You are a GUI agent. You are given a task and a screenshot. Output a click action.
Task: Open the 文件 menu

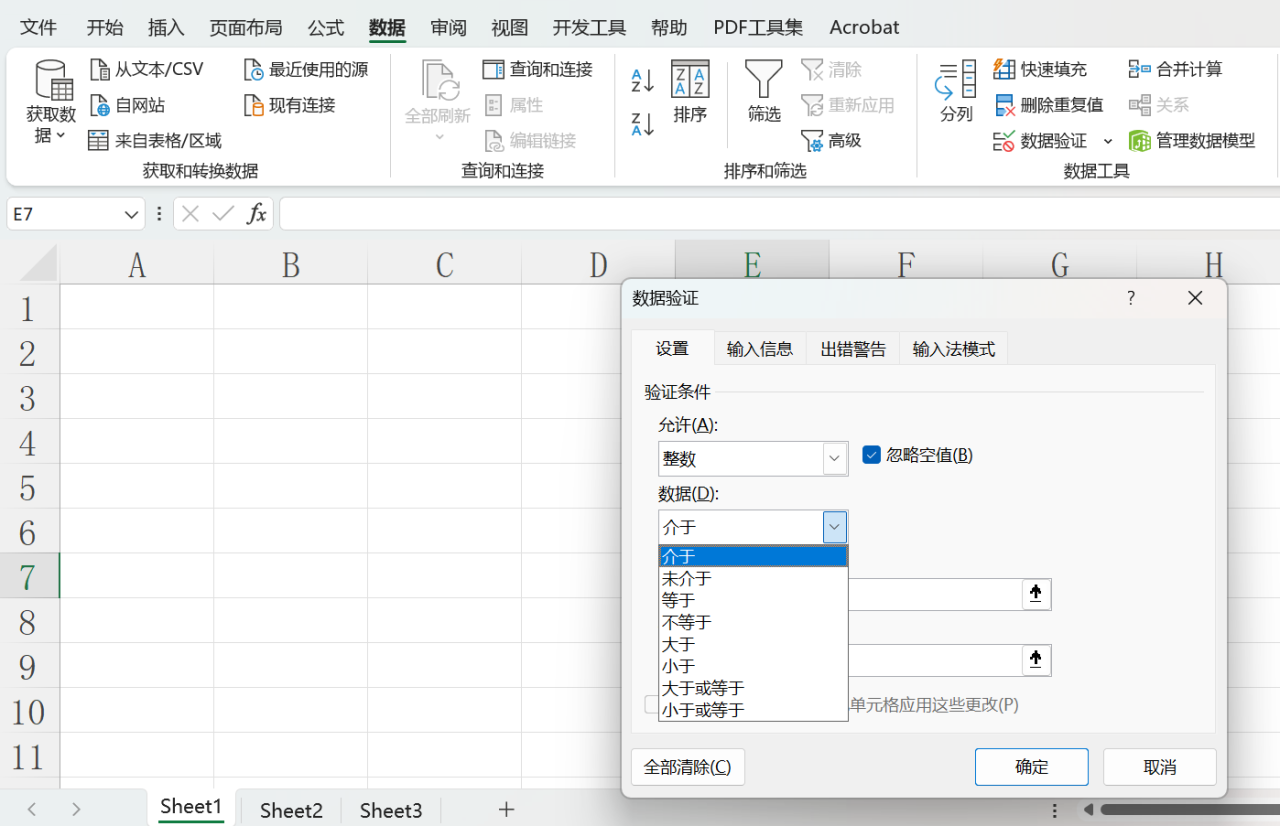click(x=39, y=27)
